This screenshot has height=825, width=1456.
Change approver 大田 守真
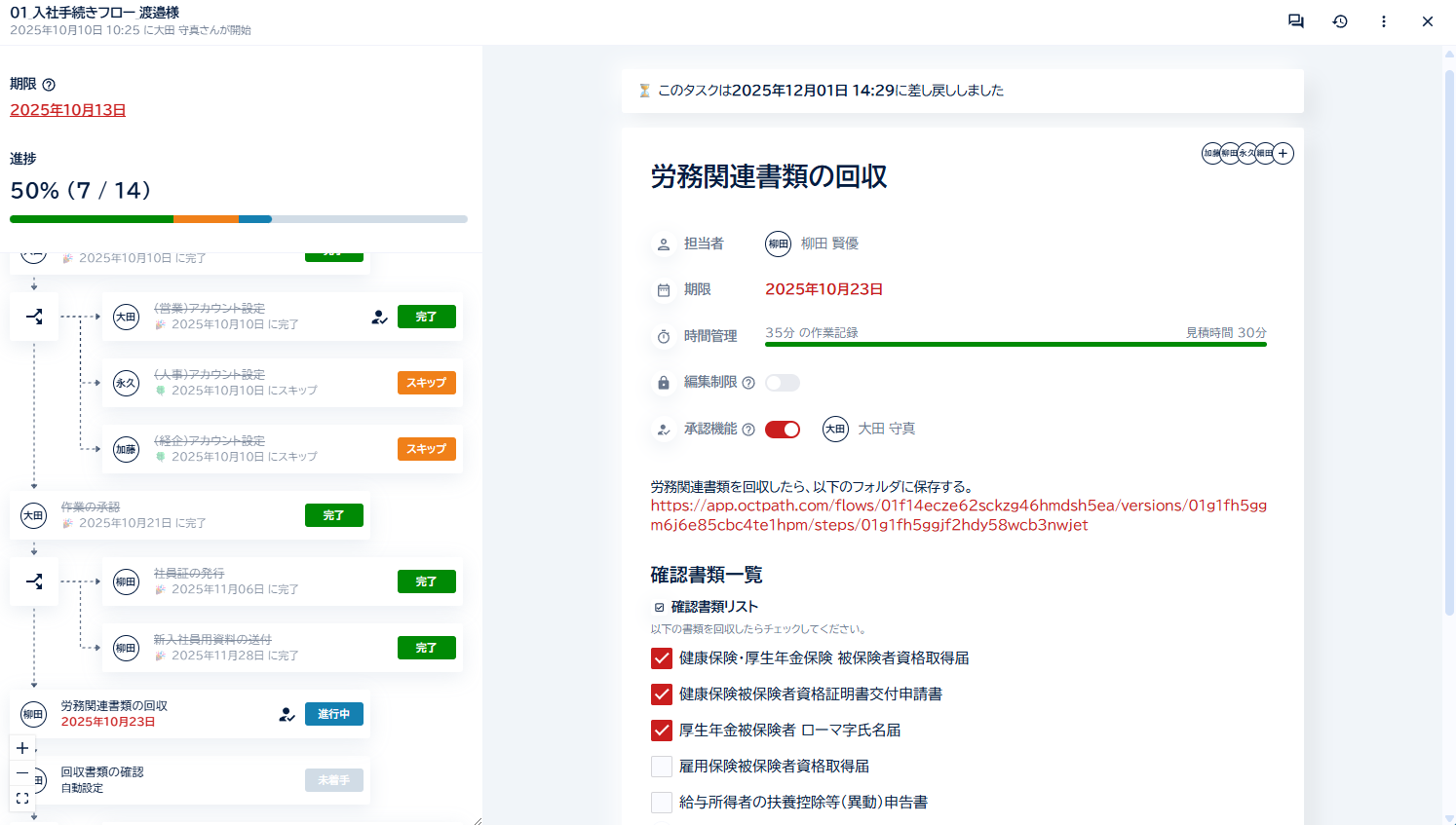click(869, 429)
